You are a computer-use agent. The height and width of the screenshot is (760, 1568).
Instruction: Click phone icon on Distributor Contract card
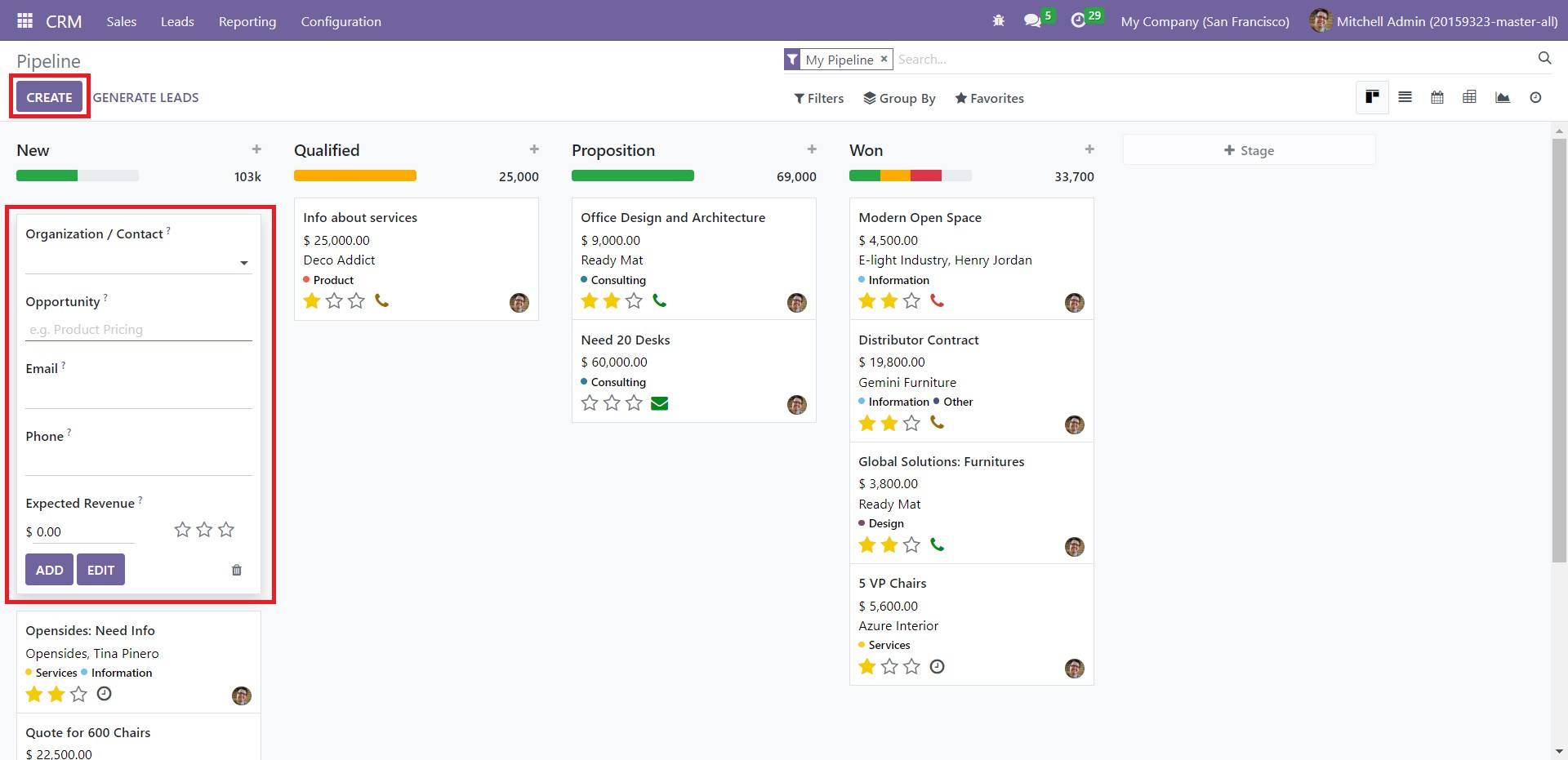pyautogui.click(x=937, y=423)
